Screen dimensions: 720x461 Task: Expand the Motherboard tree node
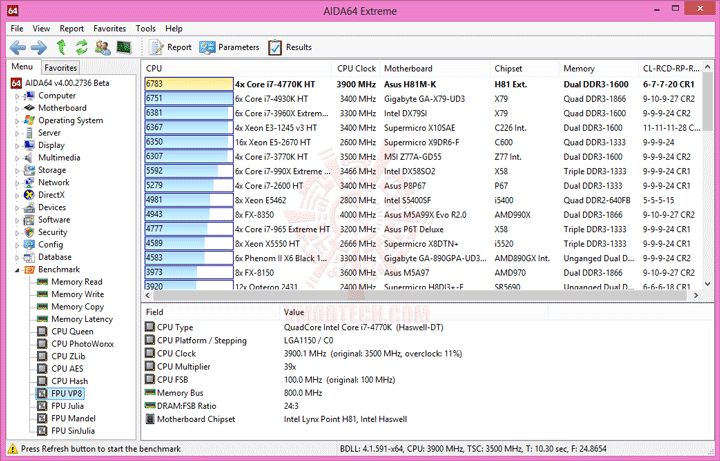[17, 108]
